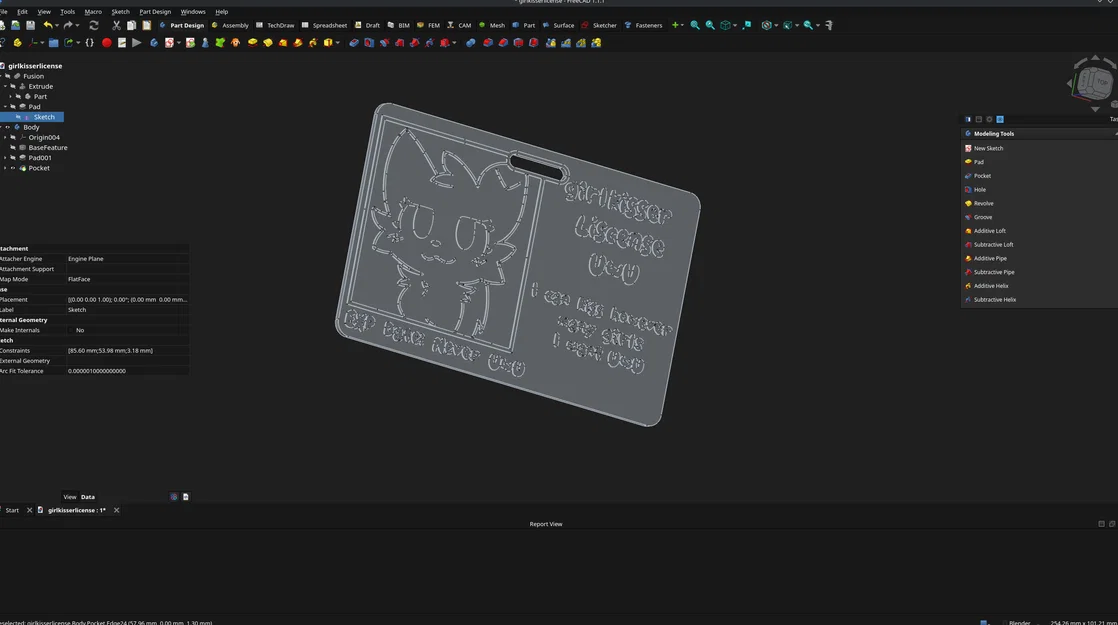Click the Hole icon in Modeling Tools
Viewport: 1118px width, 625px height.
click(968, 190)
